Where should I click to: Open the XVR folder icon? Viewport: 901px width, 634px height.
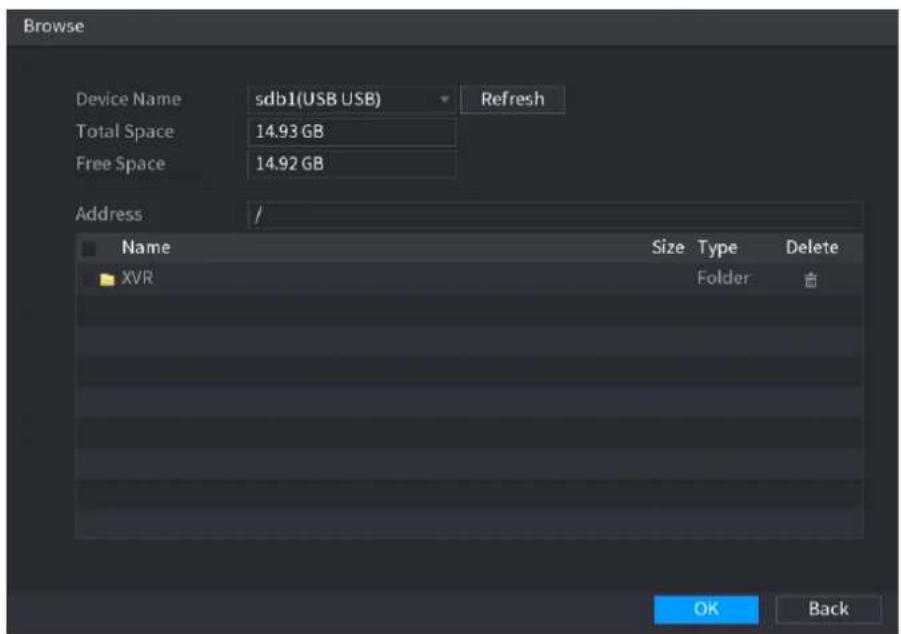(x=107, y=279)
